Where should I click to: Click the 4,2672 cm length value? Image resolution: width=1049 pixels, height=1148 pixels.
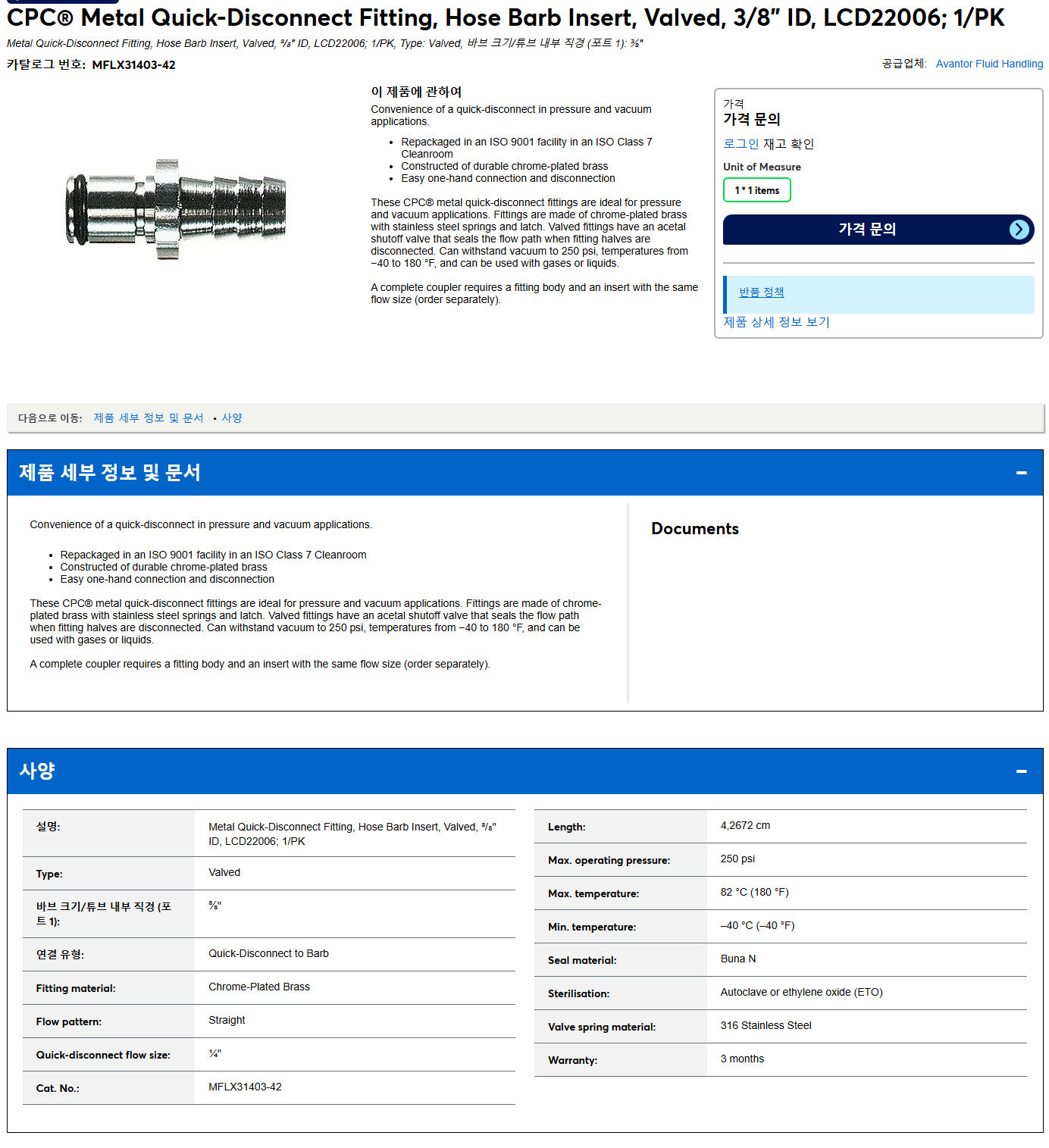click(745, 826)
